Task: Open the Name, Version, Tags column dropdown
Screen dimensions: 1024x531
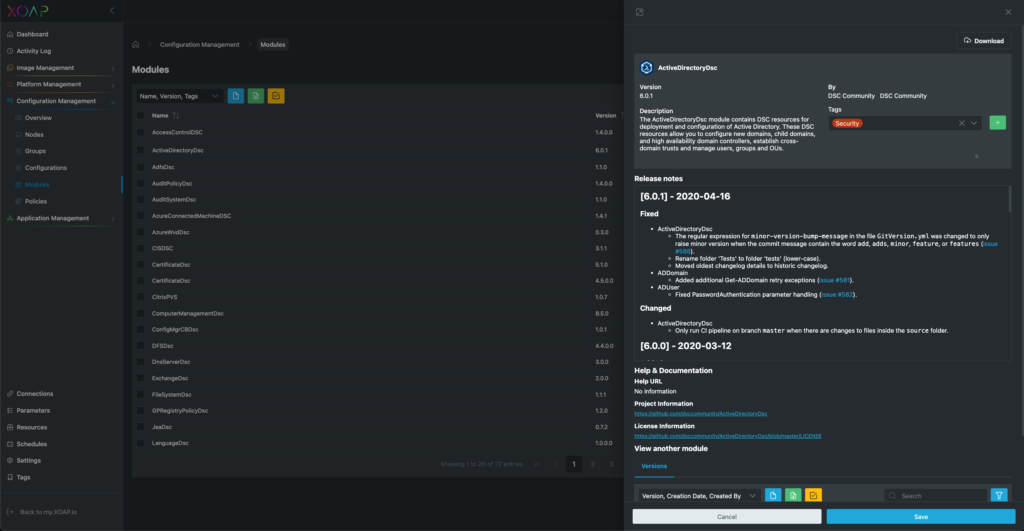Action: point(179,96)
